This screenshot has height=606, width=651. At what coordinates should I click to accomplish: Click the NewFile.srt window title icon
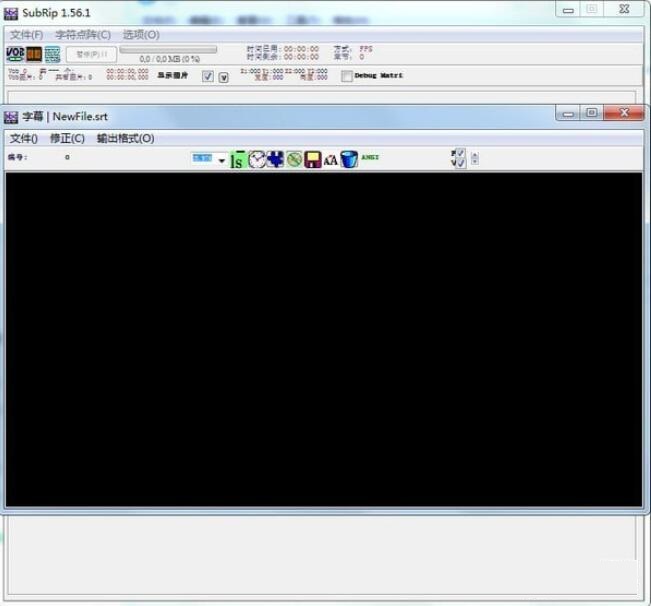coord(11,117)
